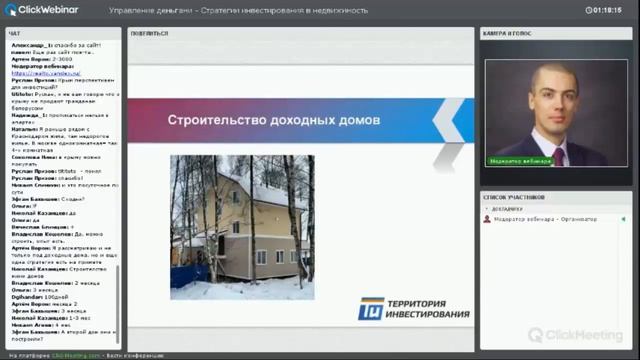640x360 pixels.
Task: Click 'Александр_1: спасибо за сайт' chat message
Action: click(x=56, y=45)
